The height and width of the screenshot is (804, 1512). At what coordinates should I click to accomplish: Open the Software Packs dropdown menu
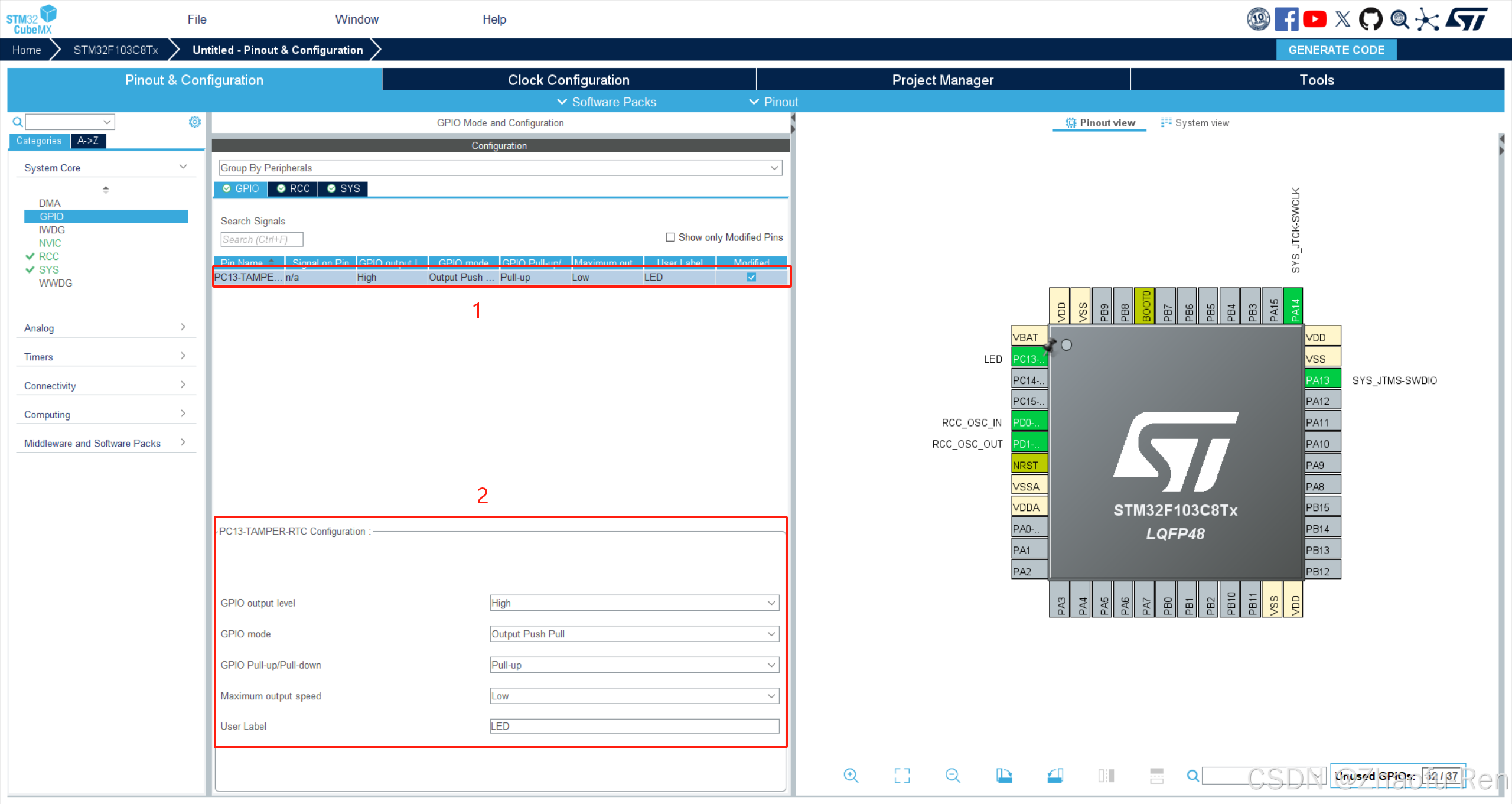(x=607, y=102)
